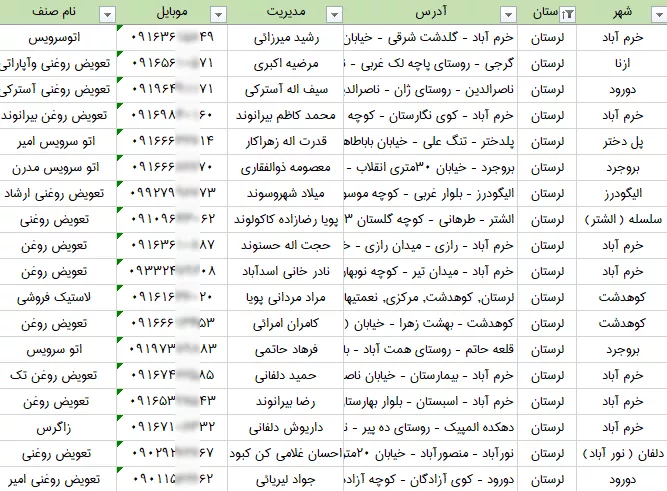Select the cell داریوش دلفانی
This screenshot has height=491, width=667.
pyautogui.click(x=285, y=427)
